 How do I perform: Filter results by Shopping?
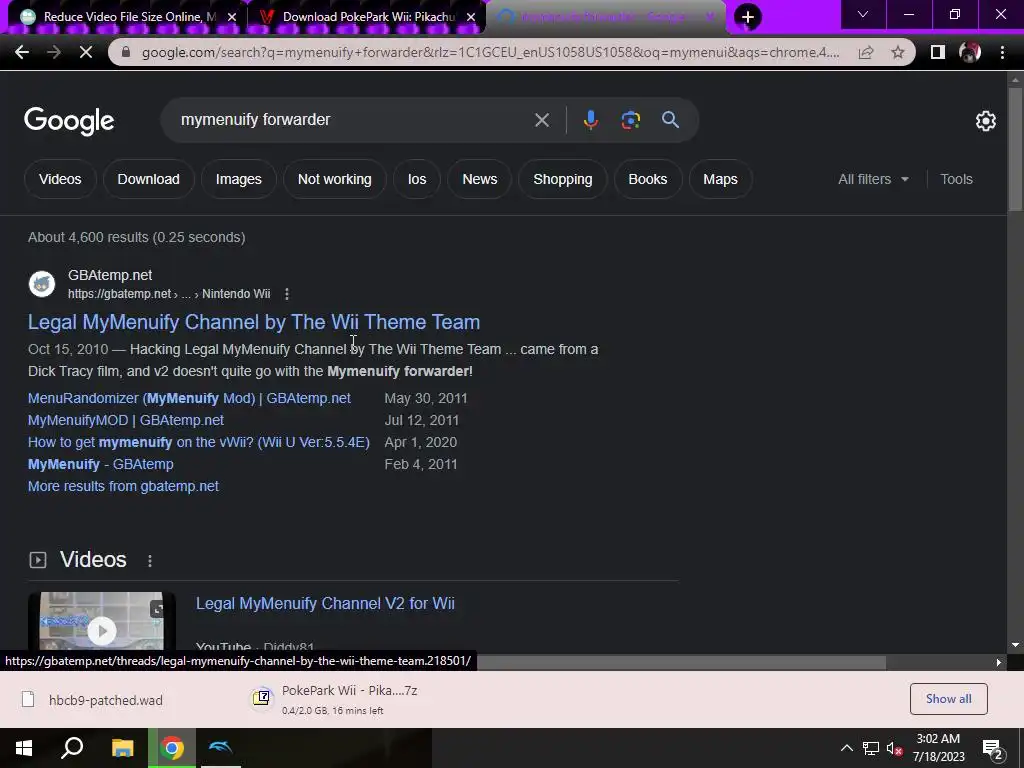click(x=562, y=179)
